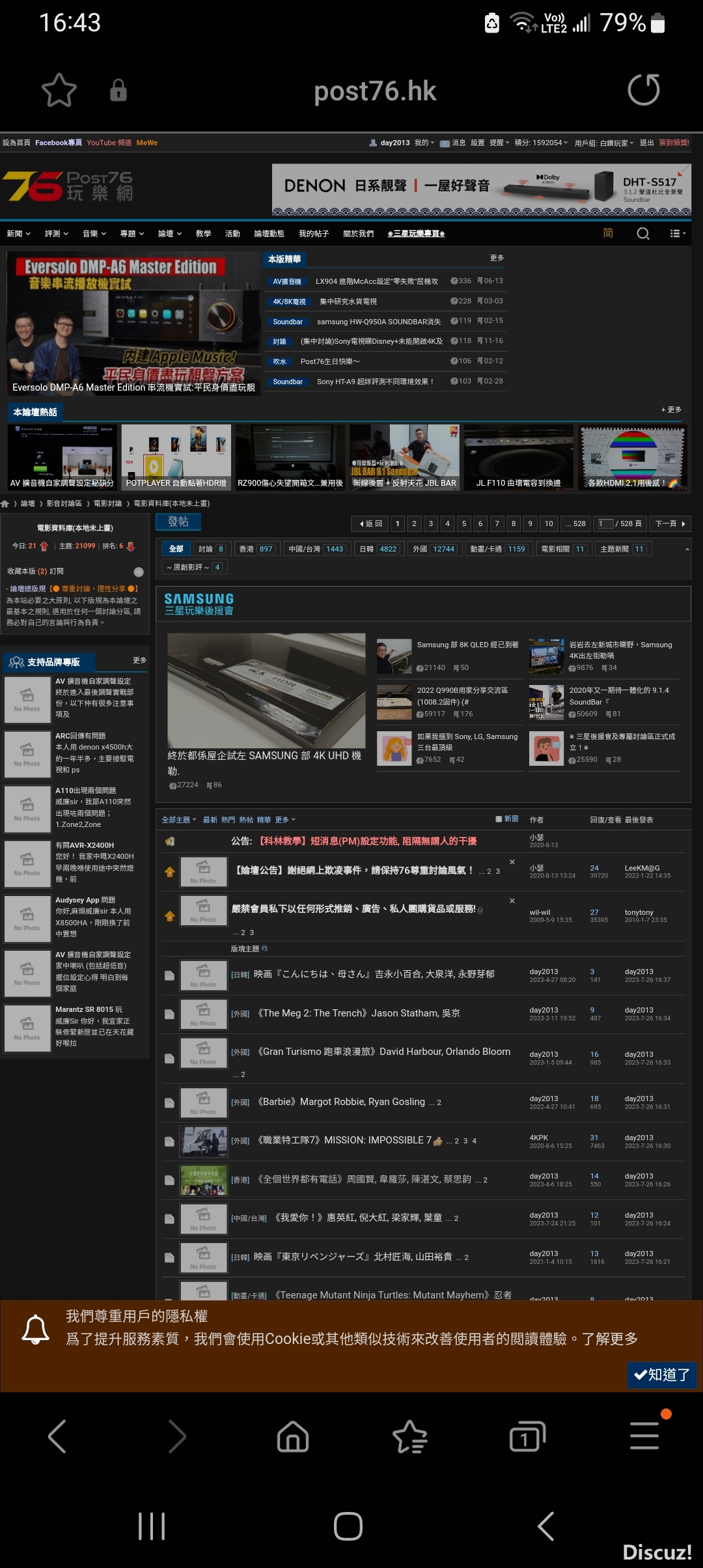Expand the 評測 nav dropdown
Viewport: 703px width, 1568px height.
click(x=57, y=234)
